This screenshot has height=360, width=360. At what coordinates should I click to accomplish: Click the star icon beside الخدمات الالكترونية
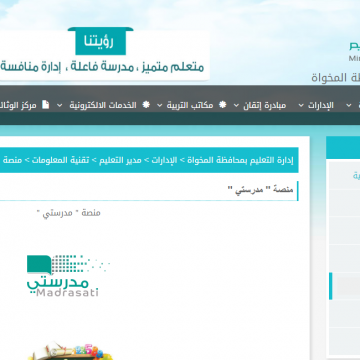click(x=146, y=105)
